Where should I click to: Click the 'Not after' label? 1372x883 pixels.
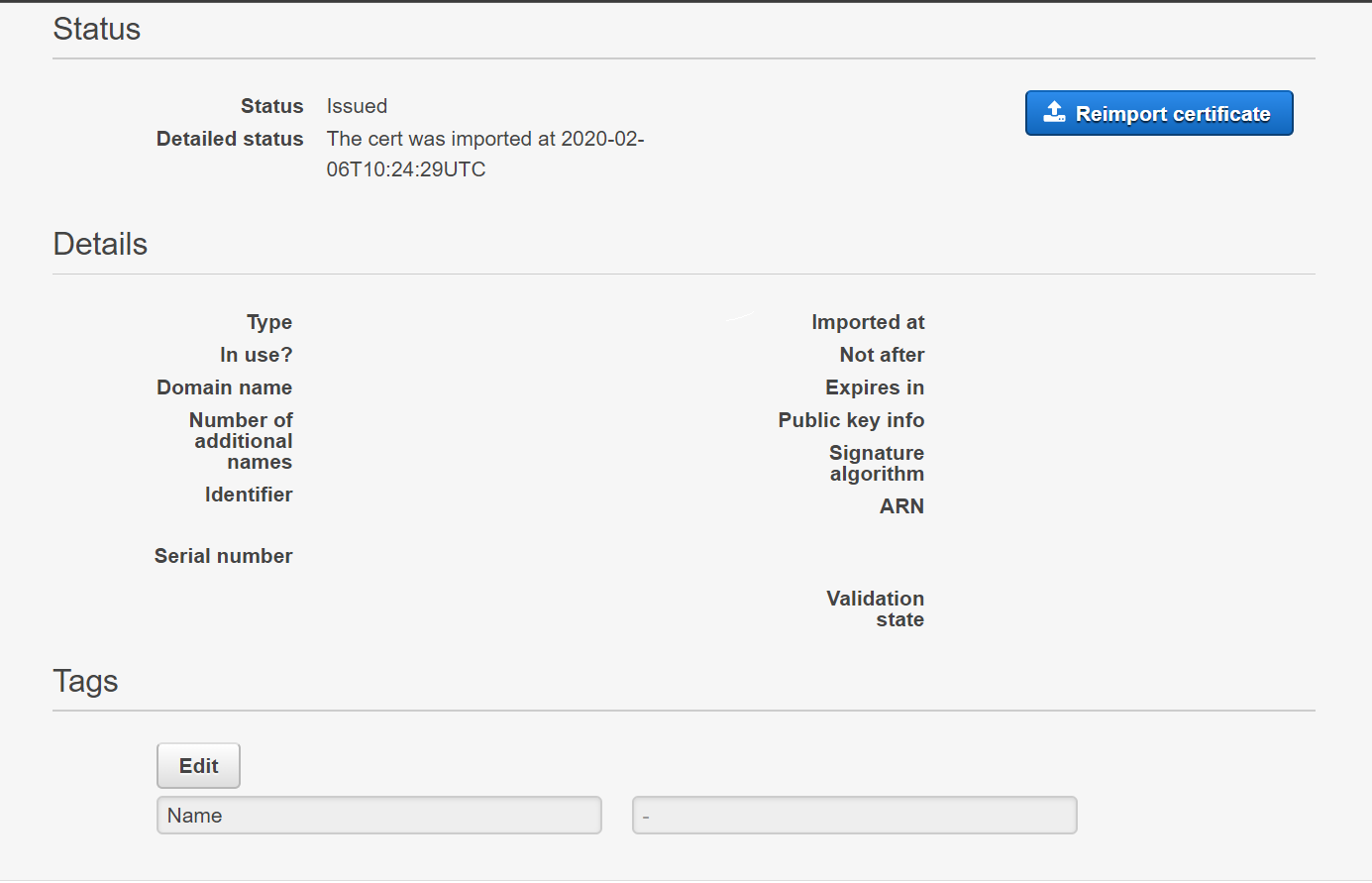click(882, 355)
